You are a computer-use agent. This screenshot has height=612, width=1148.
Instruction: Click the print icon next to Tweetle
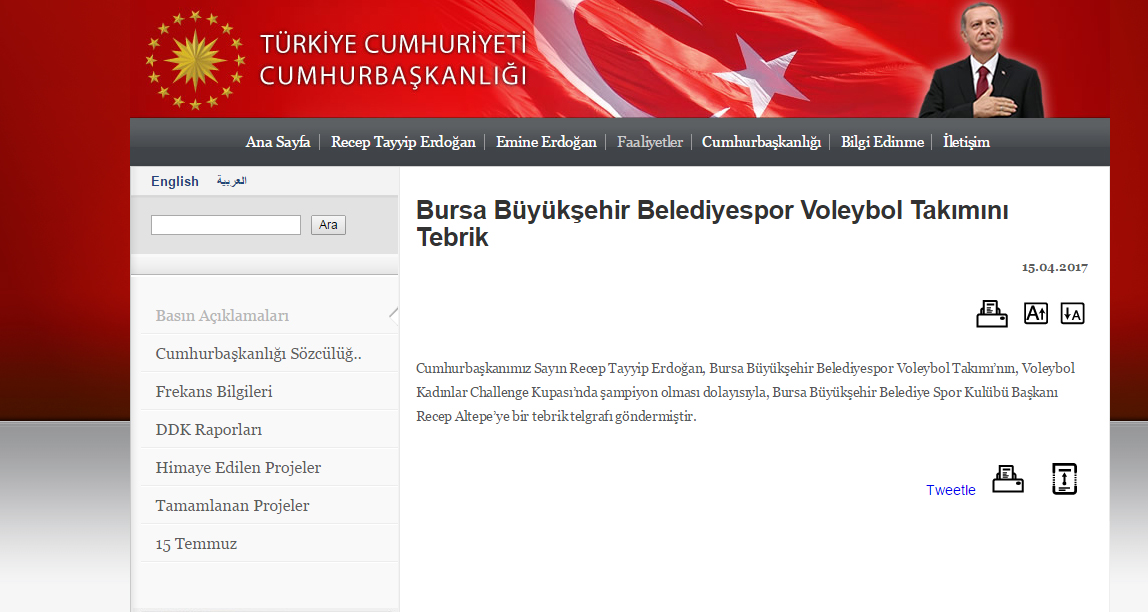pos(1007,479)
